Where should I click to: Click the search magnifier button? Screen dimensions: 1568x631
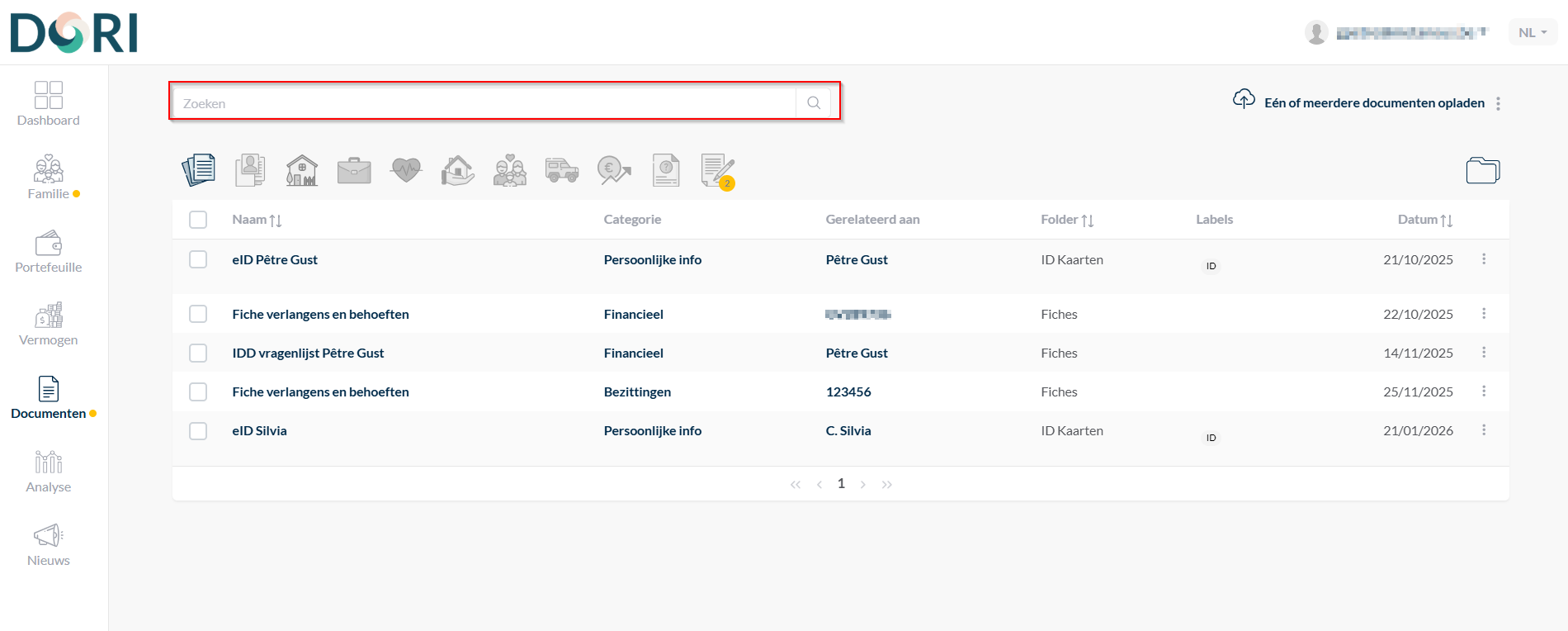(814, 103)
